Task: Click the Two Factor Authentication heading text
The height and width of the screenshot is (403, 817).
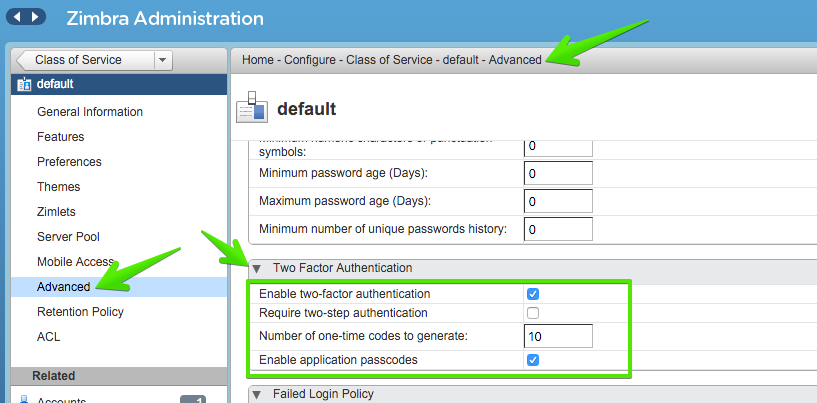Action: click(x=342, y=268)
